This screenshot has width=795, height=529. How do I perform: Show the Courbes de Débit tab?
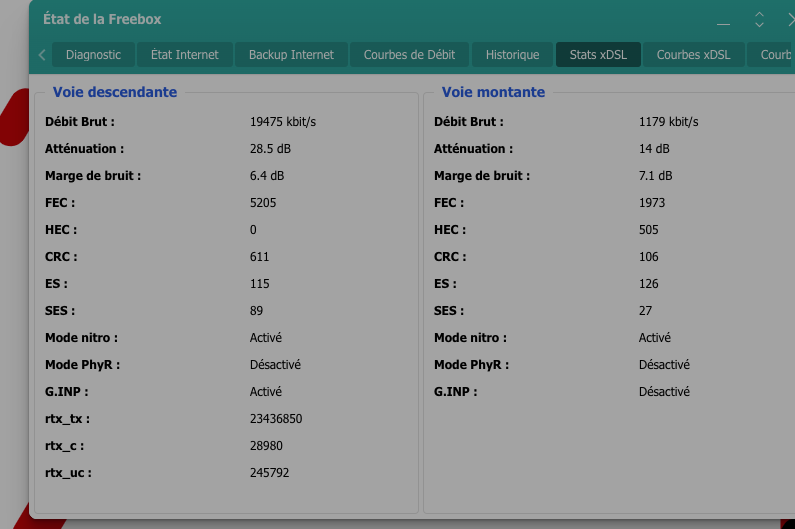click(409, 55)
